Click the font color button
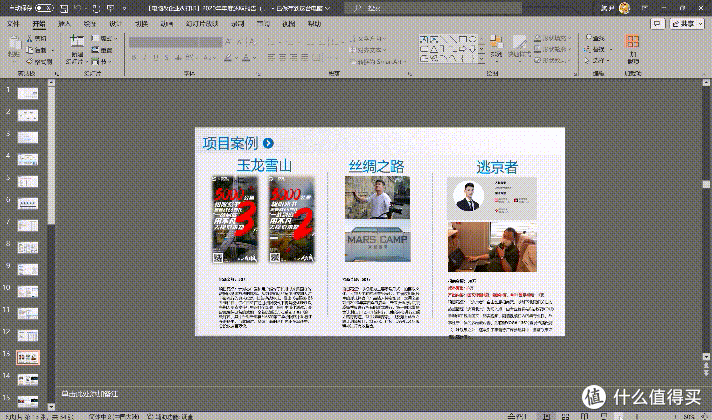This screenshot has height=420, width=712. [x=246, y=58]
